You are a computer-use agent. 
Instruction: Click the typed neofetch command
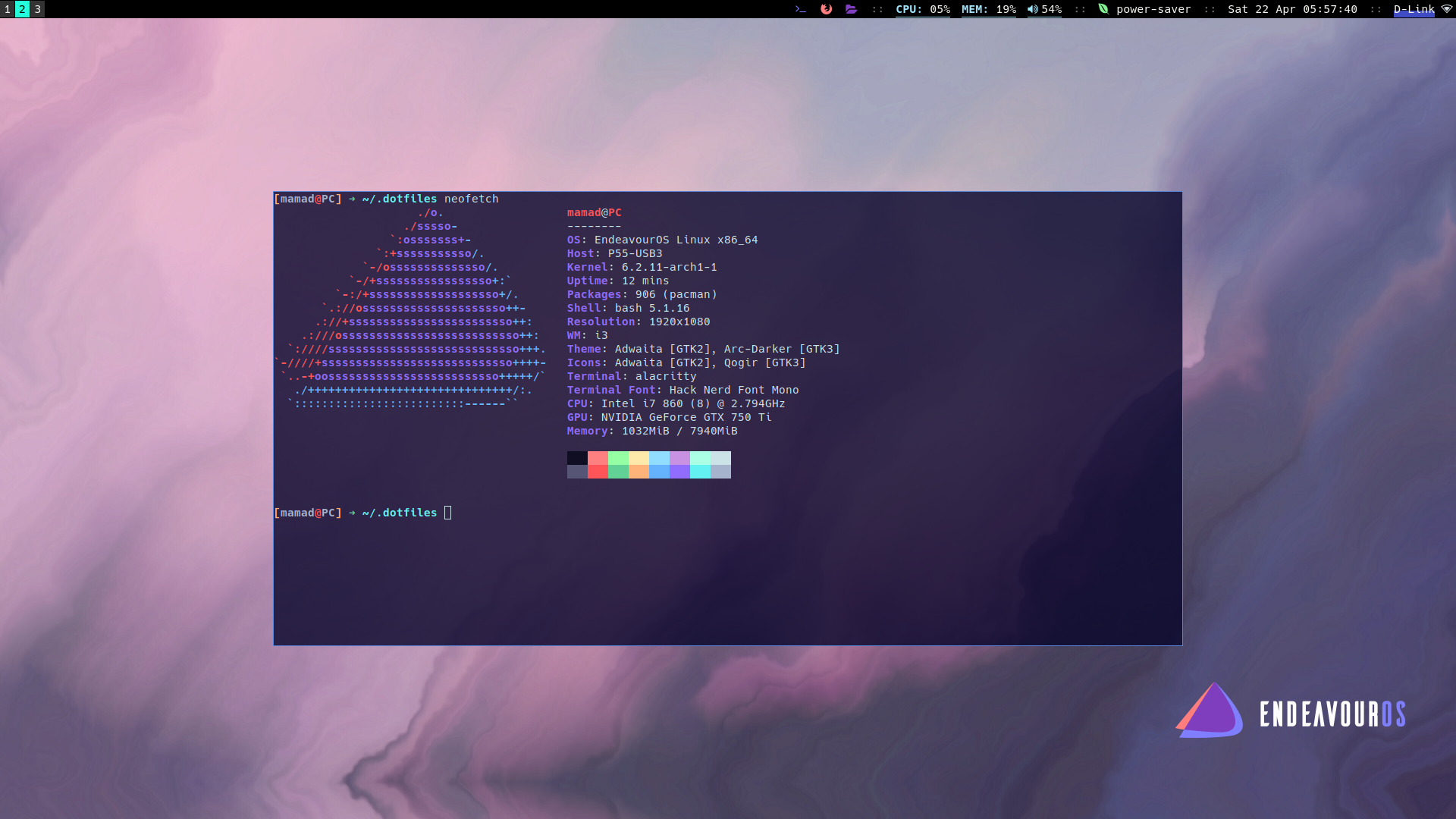(472, 199)
